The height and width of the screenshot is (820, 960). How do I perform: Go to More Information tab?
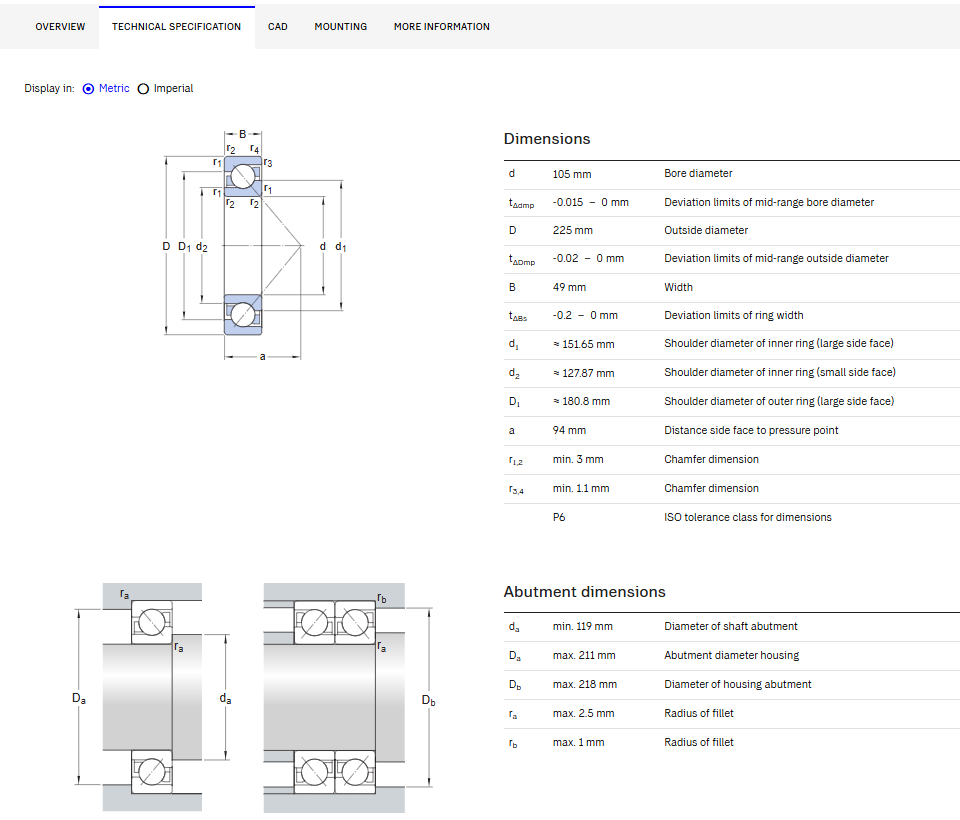(x=441, y=27)
